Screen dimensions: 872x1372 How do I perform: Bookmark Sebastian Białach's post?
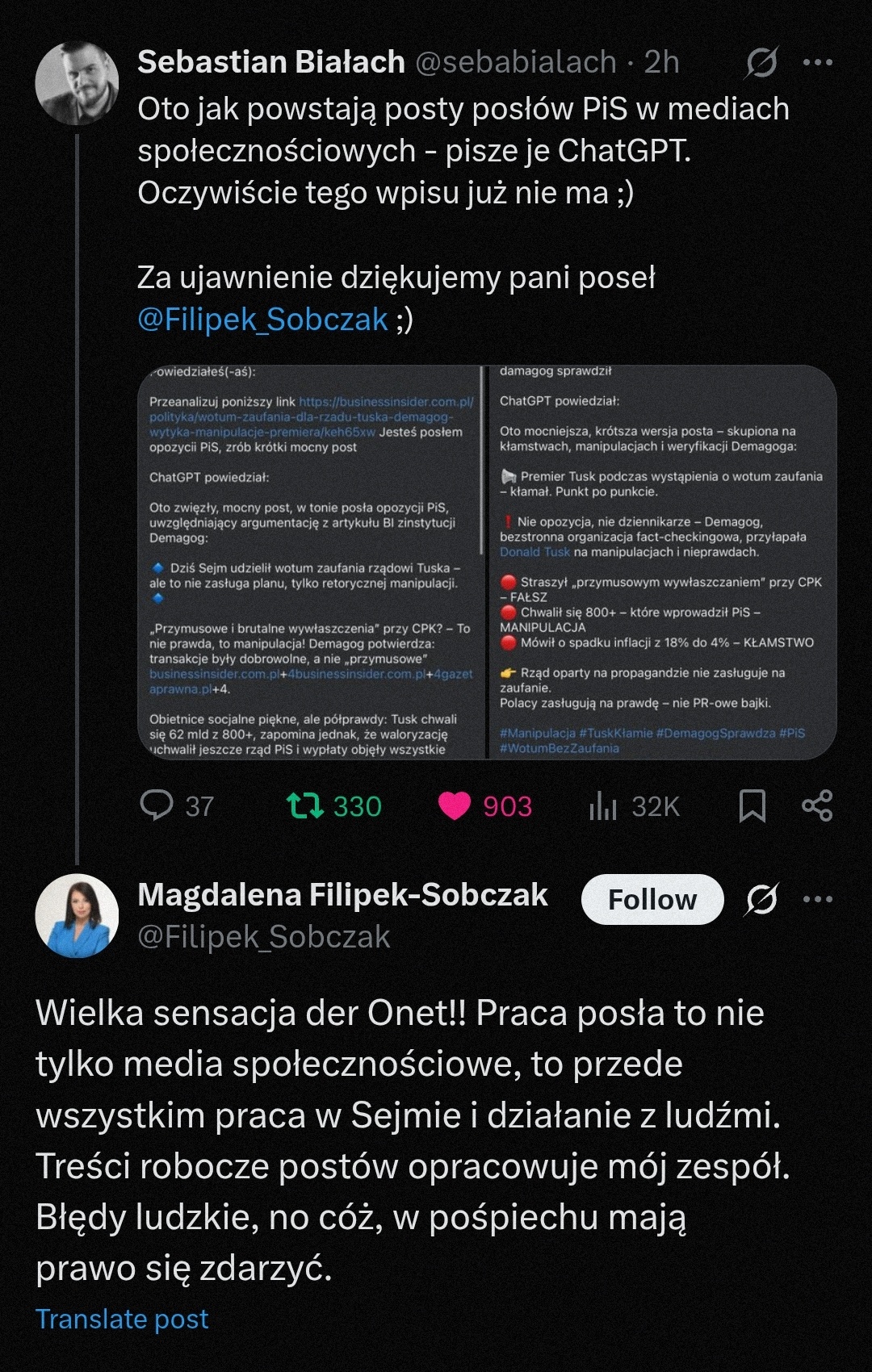point(753,805)
